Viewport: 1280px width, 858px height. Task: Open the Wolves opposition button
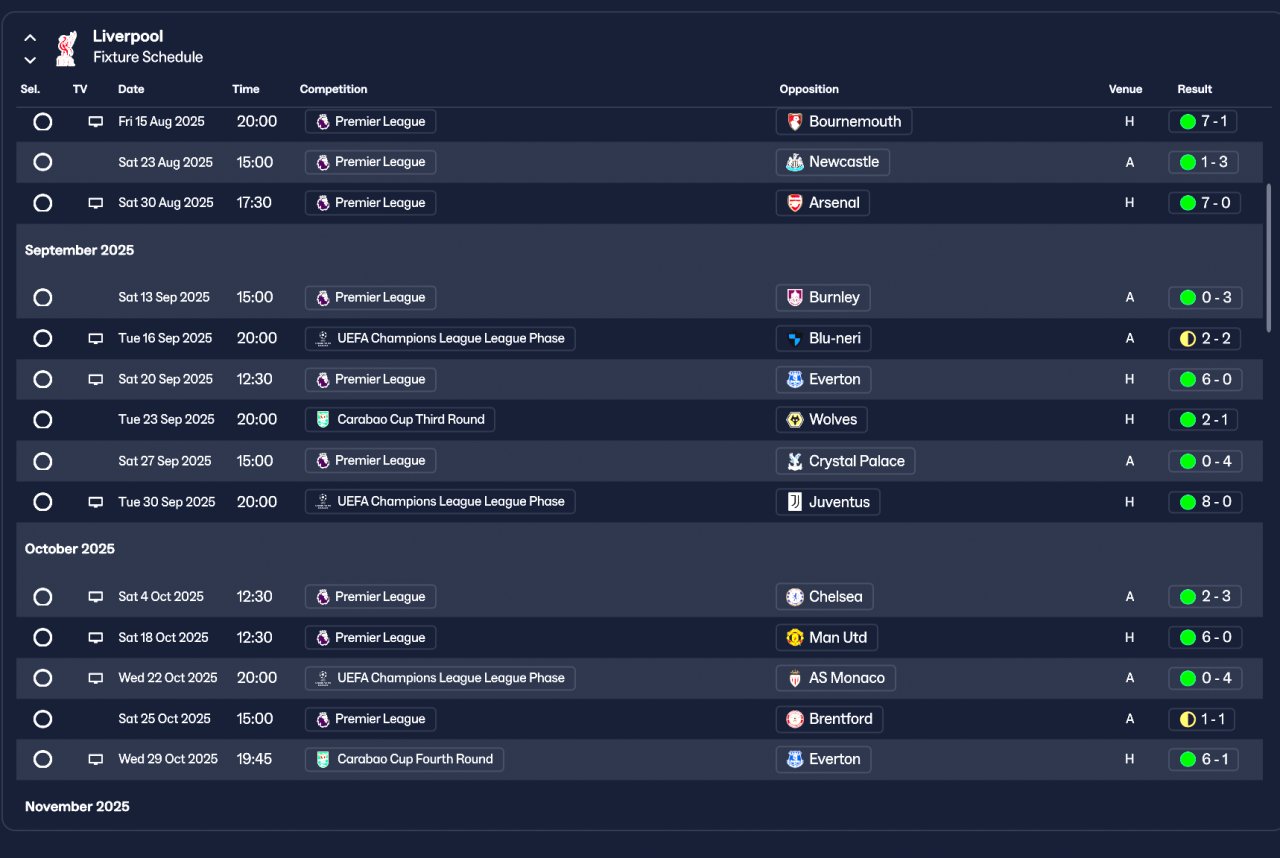pyautogui.click(x=822, y=420)
